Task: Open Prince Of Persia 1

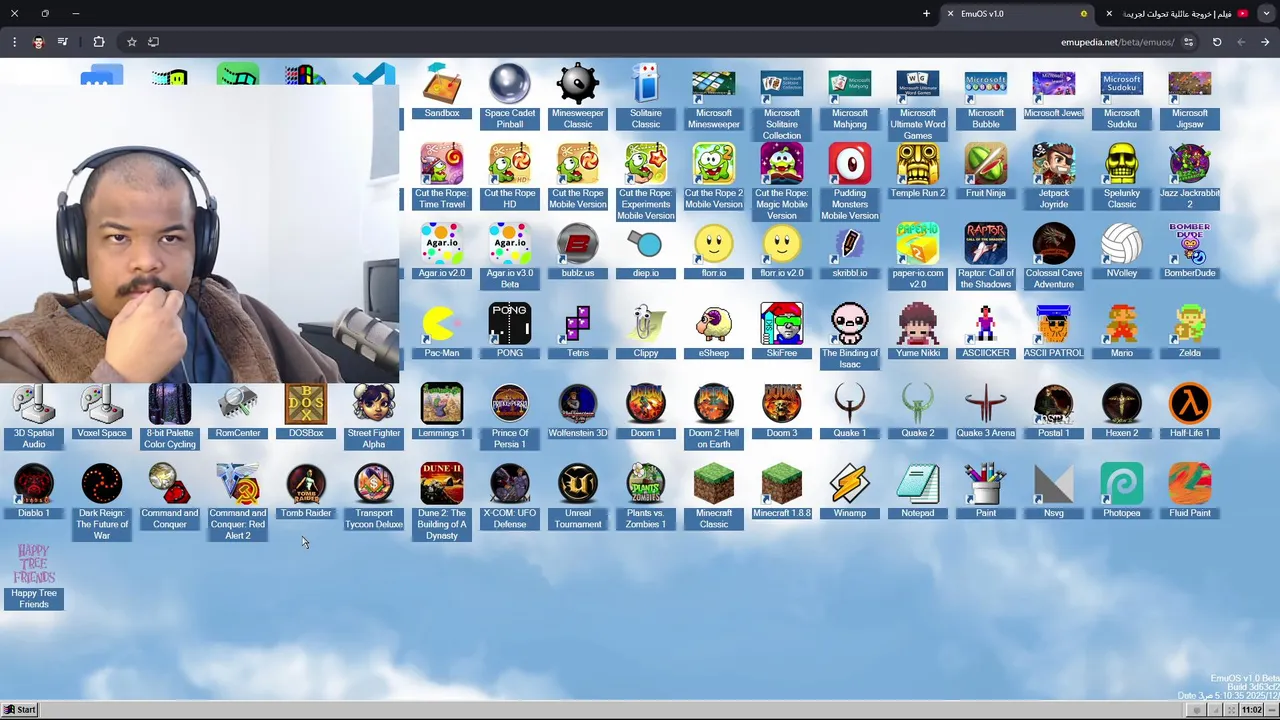Action: [x=510, y=417]
